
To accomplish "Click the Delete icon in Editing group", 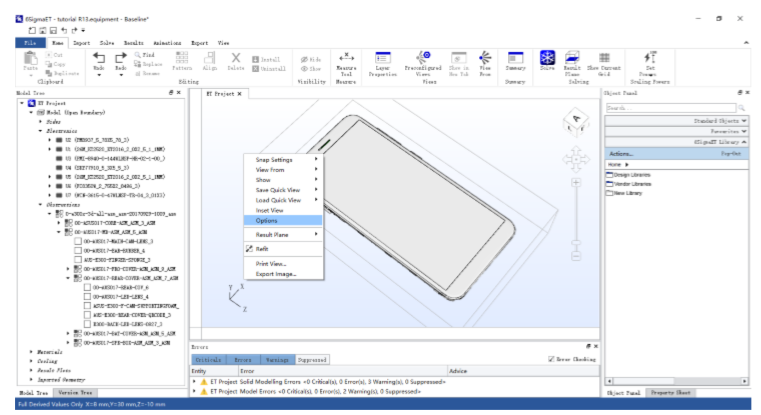I will click(x=236, y=64).
